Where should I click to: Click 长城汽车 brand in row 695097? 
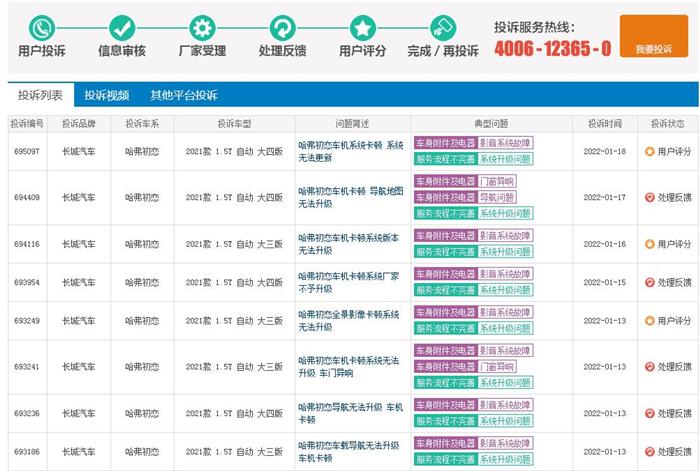click(79, 151)
